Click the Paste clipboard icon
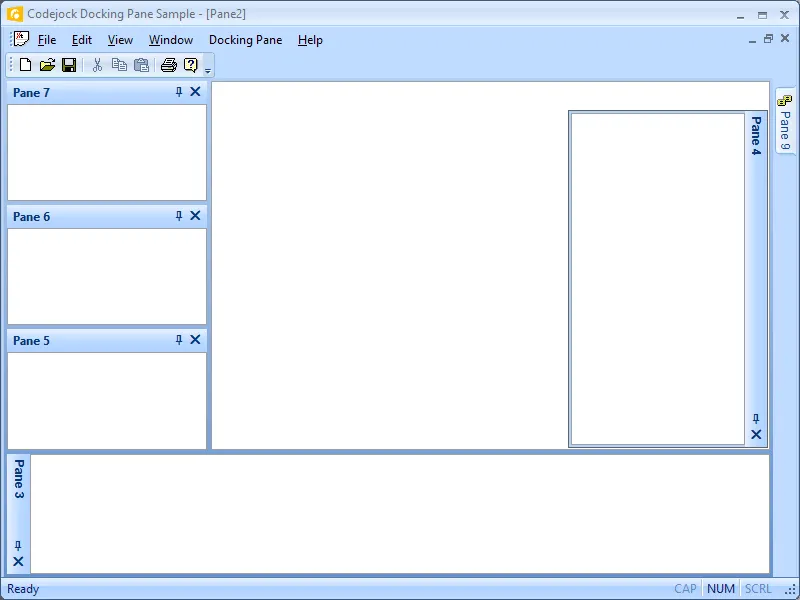800x600 pixels. click(141, 65)
